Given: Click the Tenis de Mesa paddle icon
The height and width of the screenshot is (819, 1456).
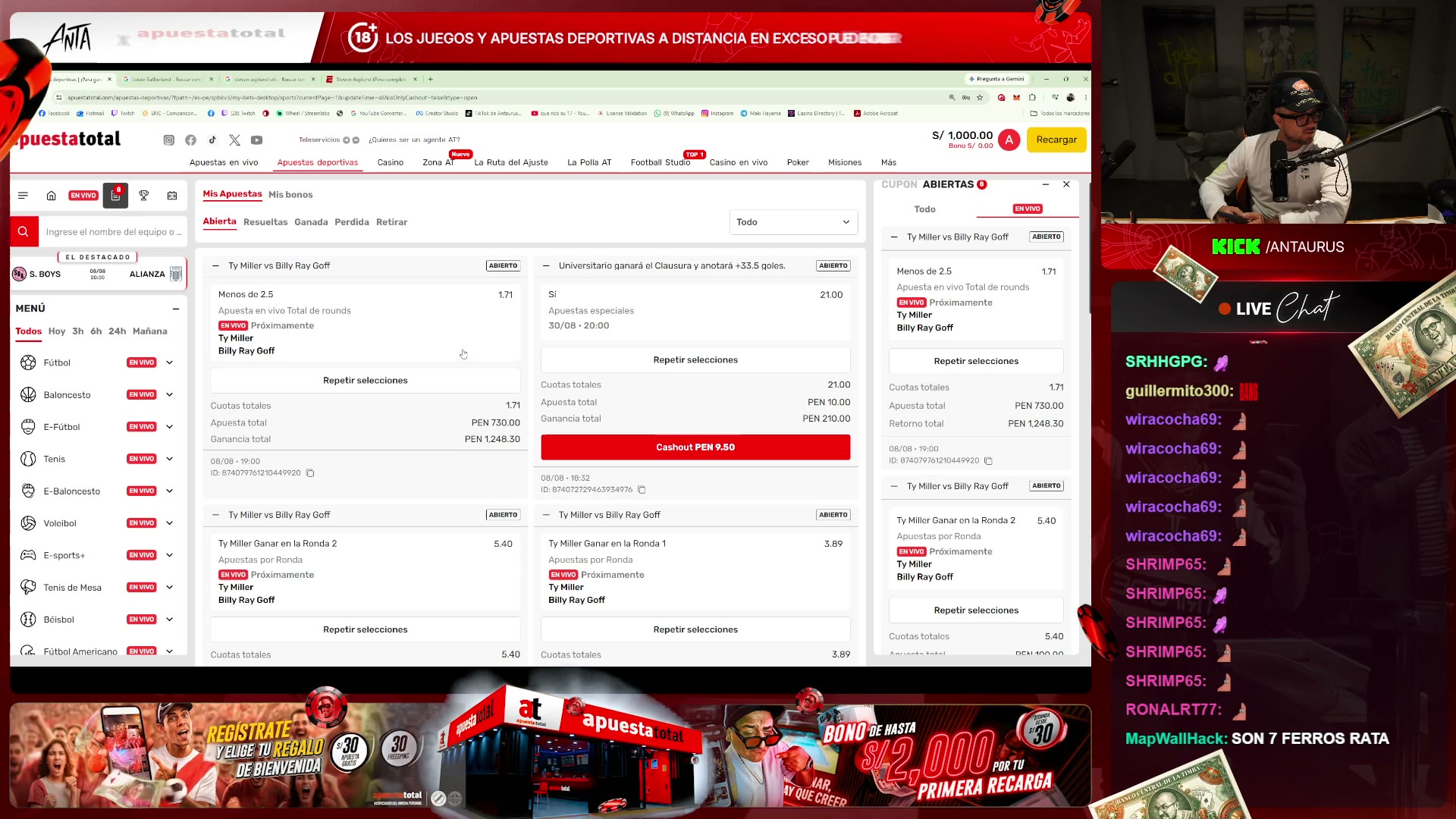Looking at the screenshot, I should pos(28,588).
